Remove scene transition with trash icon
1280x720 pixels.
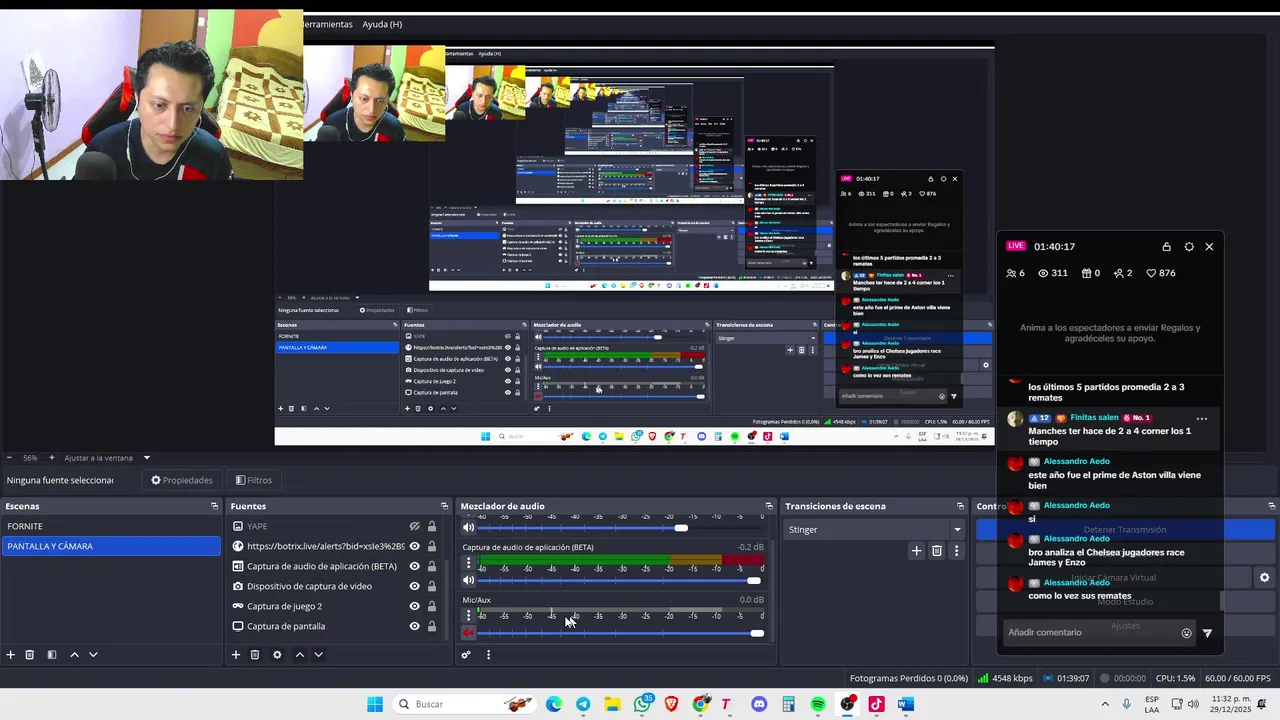click(x=937, y=550)
